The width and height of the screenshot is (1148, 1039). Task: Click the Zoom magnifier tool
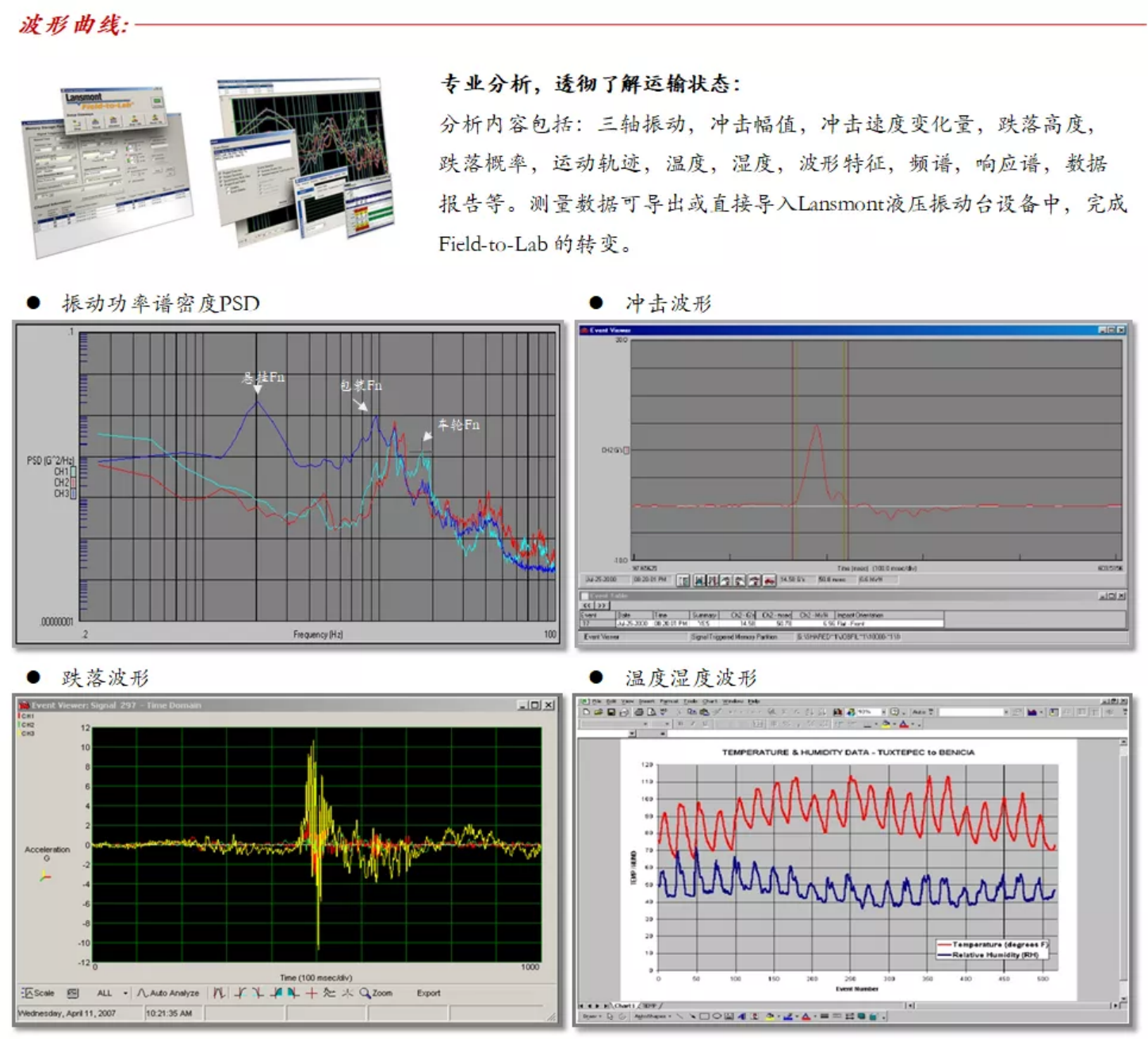376,993
